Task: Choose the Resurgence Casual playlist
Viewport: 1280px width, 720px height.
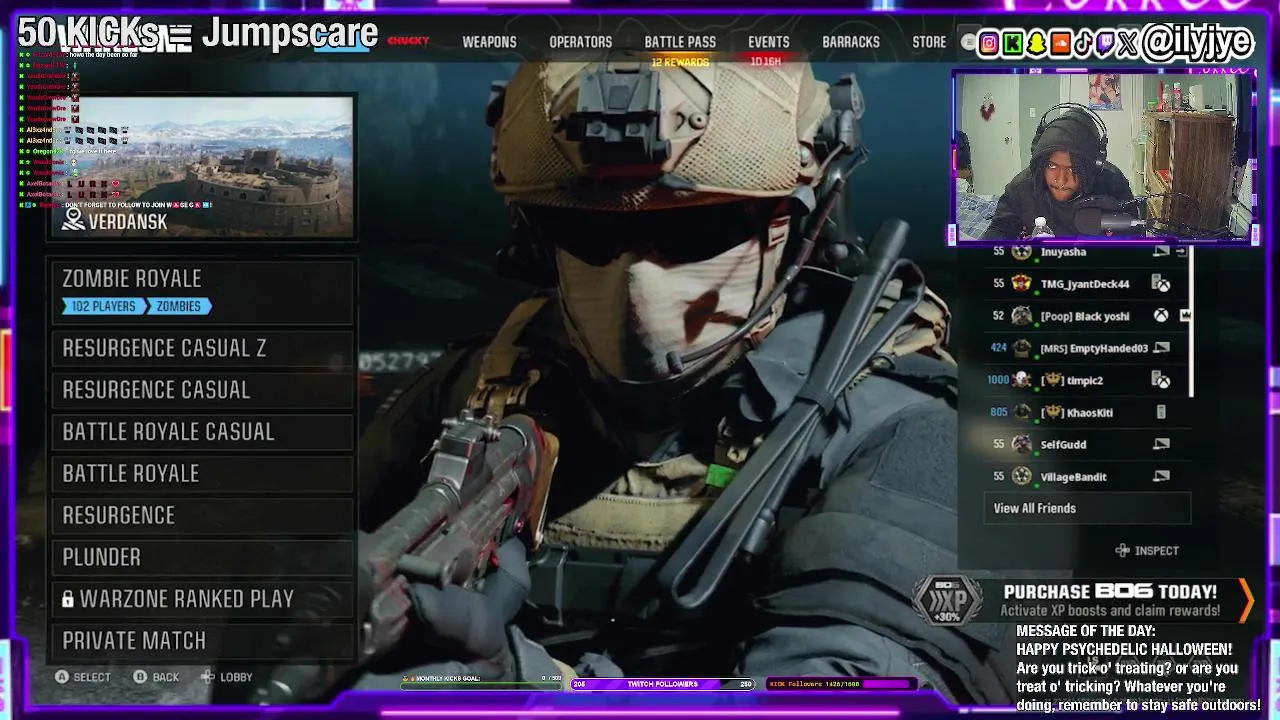Action: point(203,390)
